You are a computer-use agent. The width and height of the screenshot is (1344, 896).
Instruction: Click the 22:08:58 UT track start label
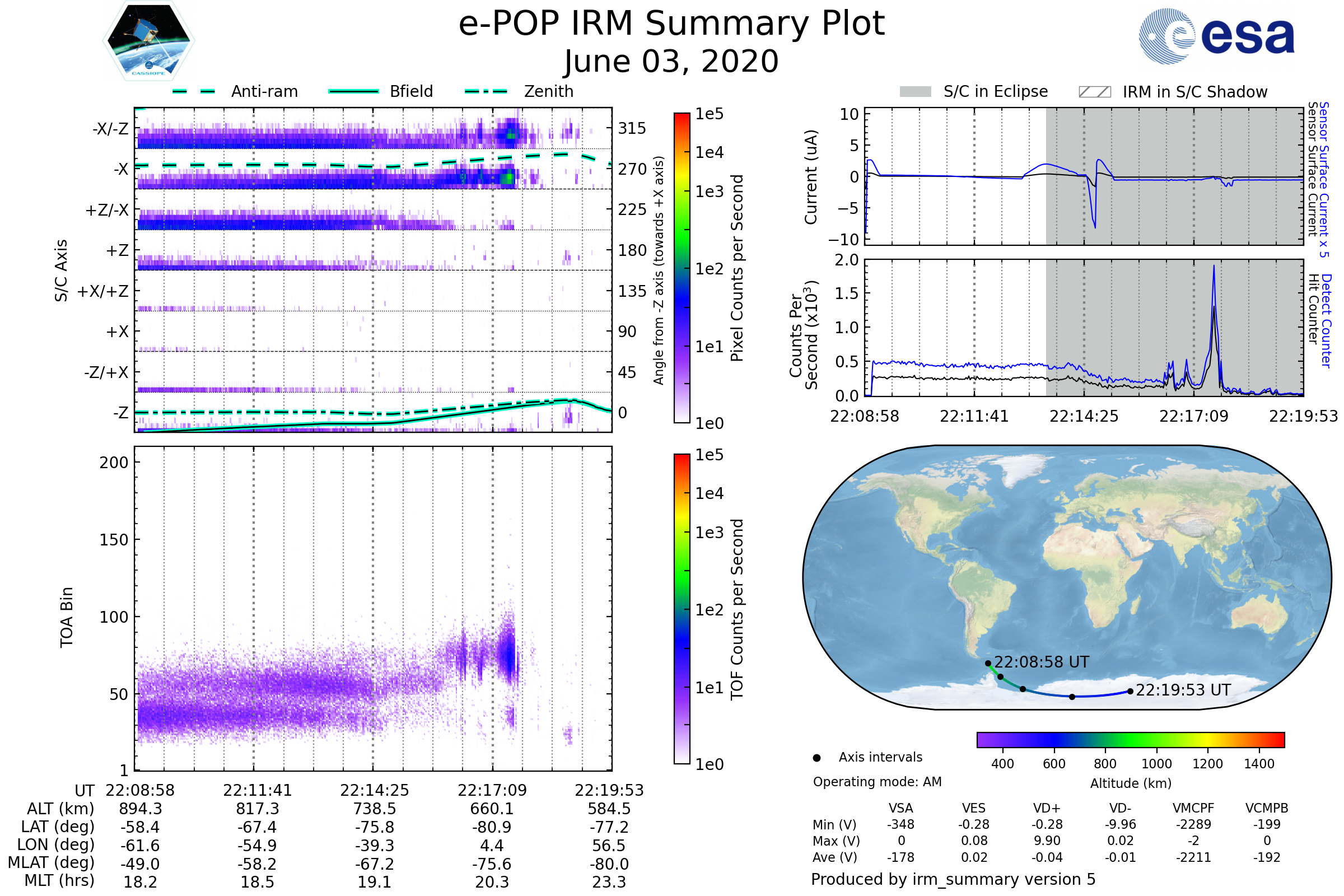click(x=1042, y=662)
